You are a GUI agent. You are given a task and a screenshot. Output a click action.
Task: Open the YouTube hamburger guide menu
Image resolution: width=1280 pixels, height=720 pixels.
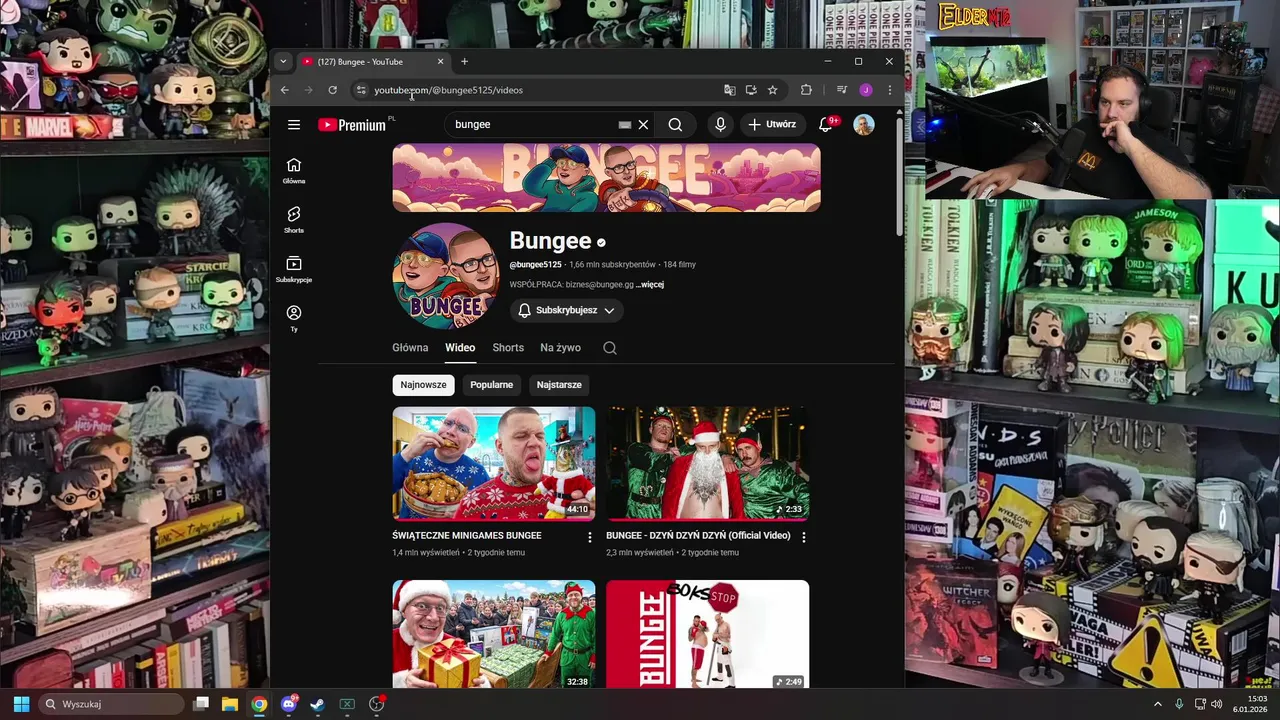pyautogui.click(x=294, y=125)
